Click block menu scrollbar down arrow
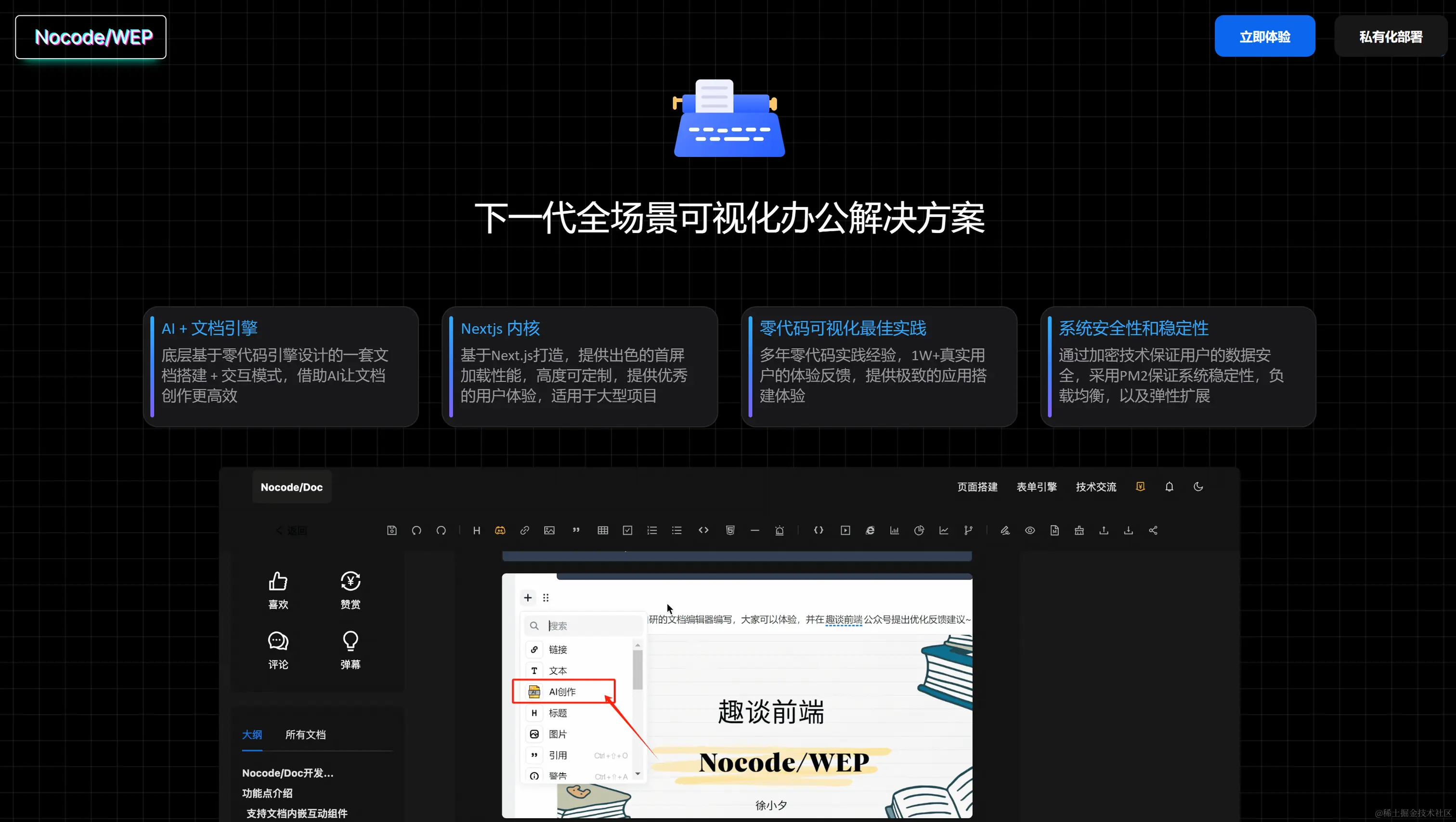 pos(637,773)
